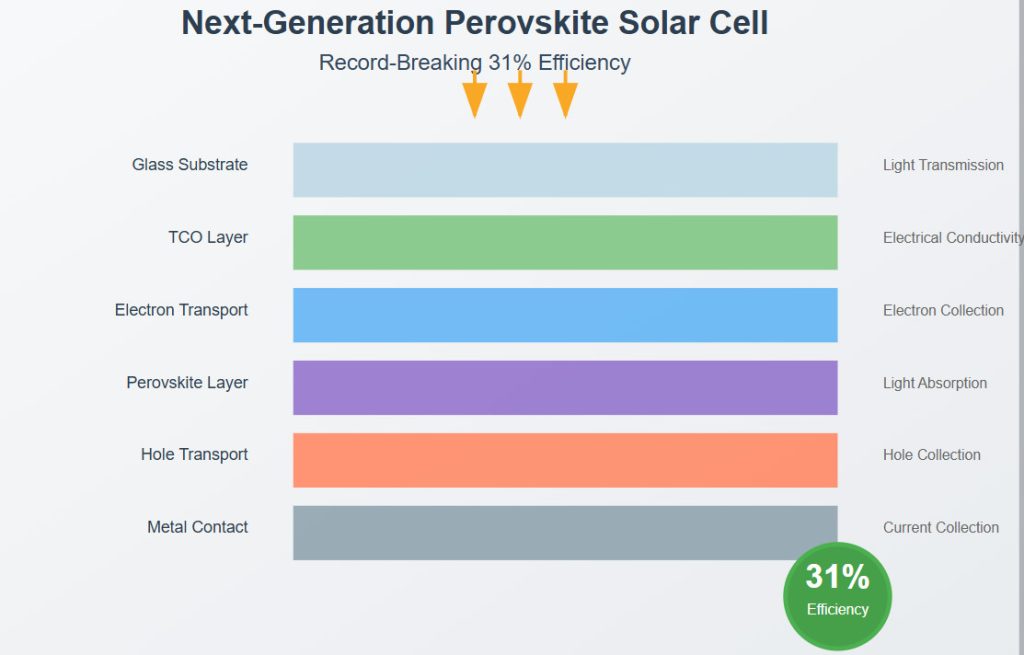Click the Glass Substrate label
The width and height of the screenshot is (1024, 655).
tap(190, 165)
